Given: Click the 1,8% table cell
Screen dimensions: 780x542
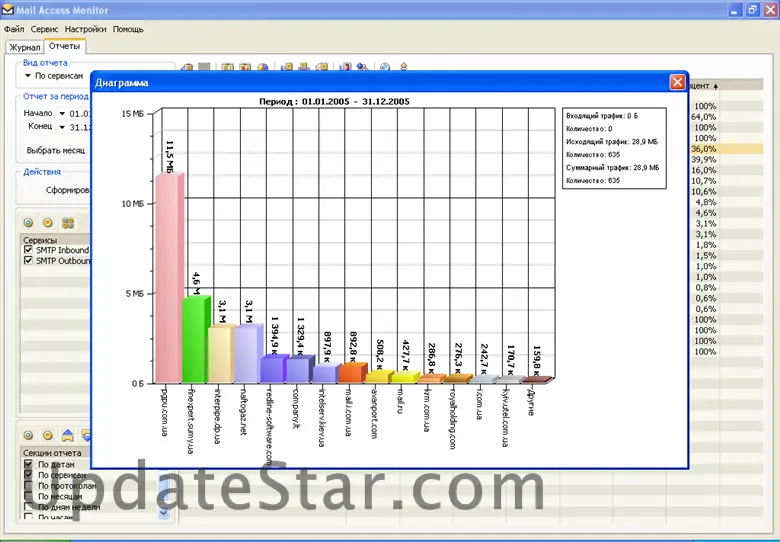Looking at the screenshot, I should pyautogui.click(x=705, y=245).
